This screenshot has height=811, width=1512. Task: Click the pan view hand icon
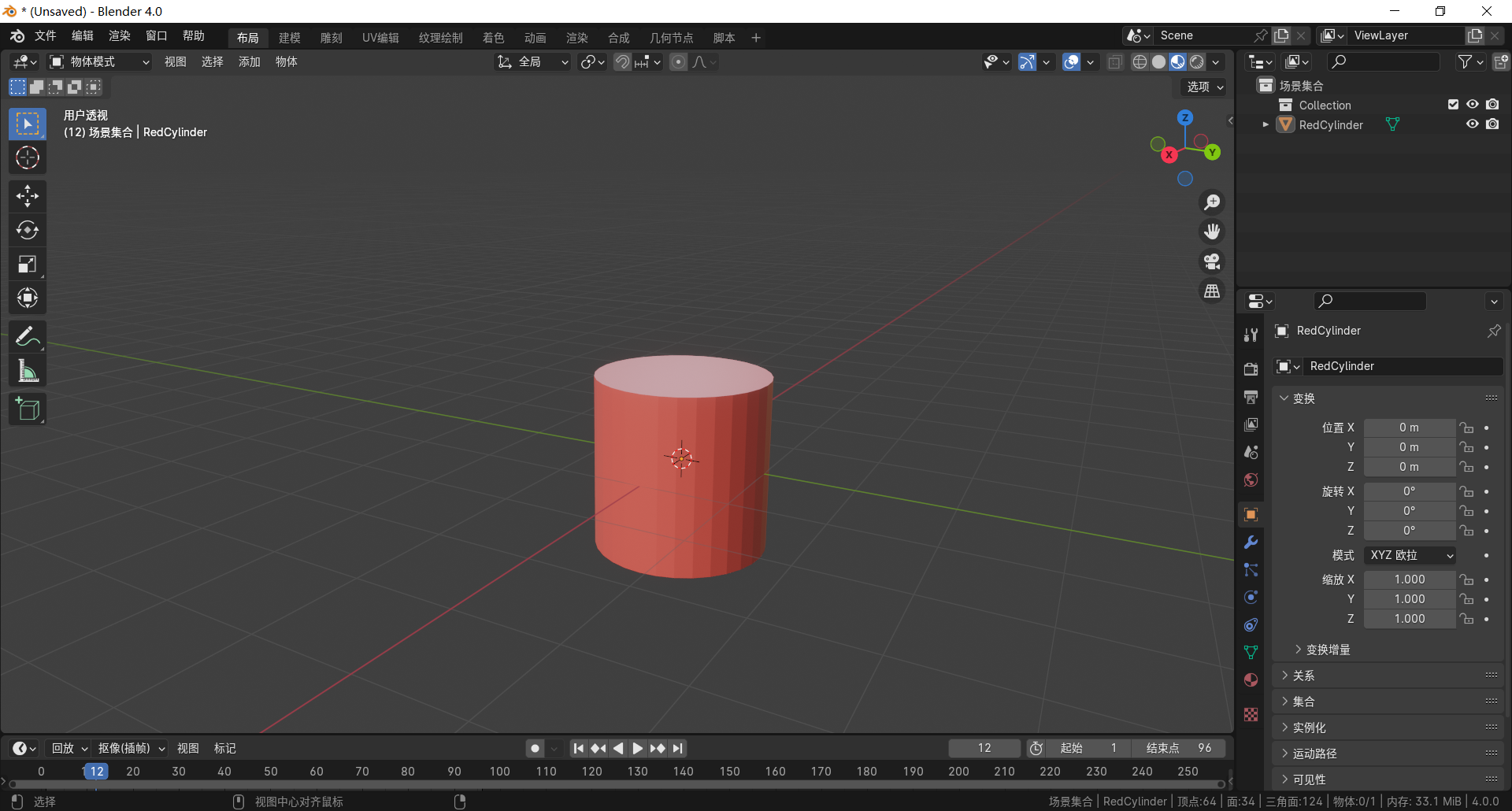coord(1212,231)
